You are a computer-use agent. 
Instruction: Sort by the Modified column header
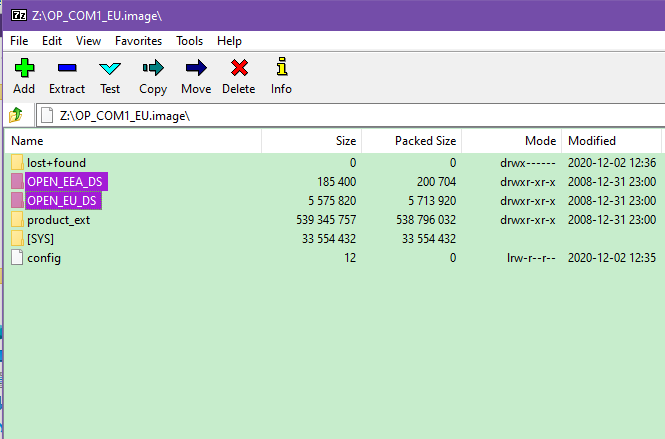612,141
